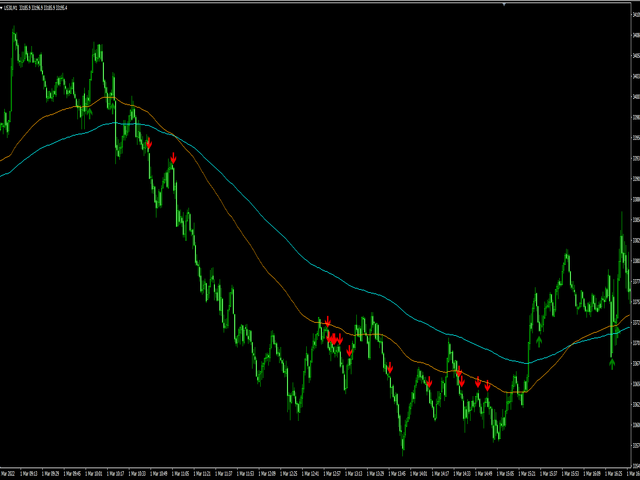640x480 pixels.
Task: Select the red sell arrow above 13:13
Action: [x=349, y=350]
